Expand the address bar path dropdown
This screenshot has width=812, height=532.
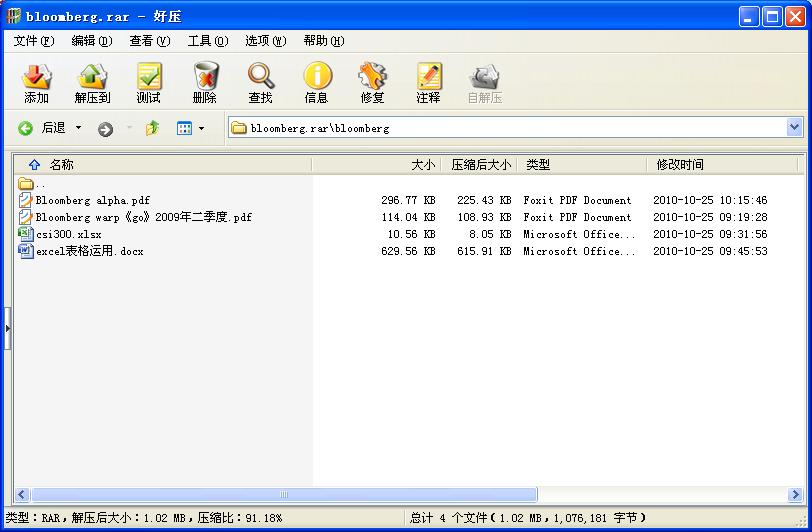pos(794,127)
